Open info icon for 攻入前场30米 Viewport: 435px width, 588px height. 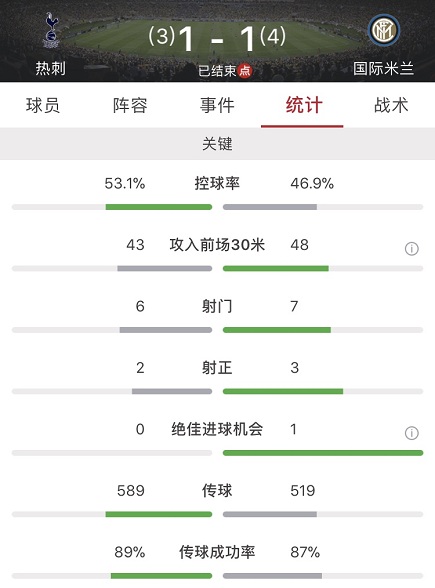coord(411,248)
